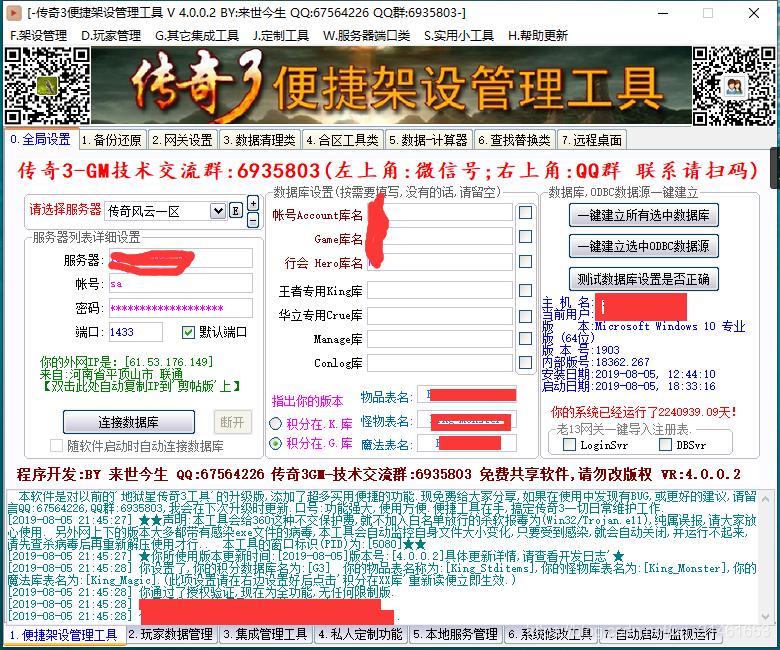Click the 帐号 input field containing sa
780x650 pixels.
[181, 283]
